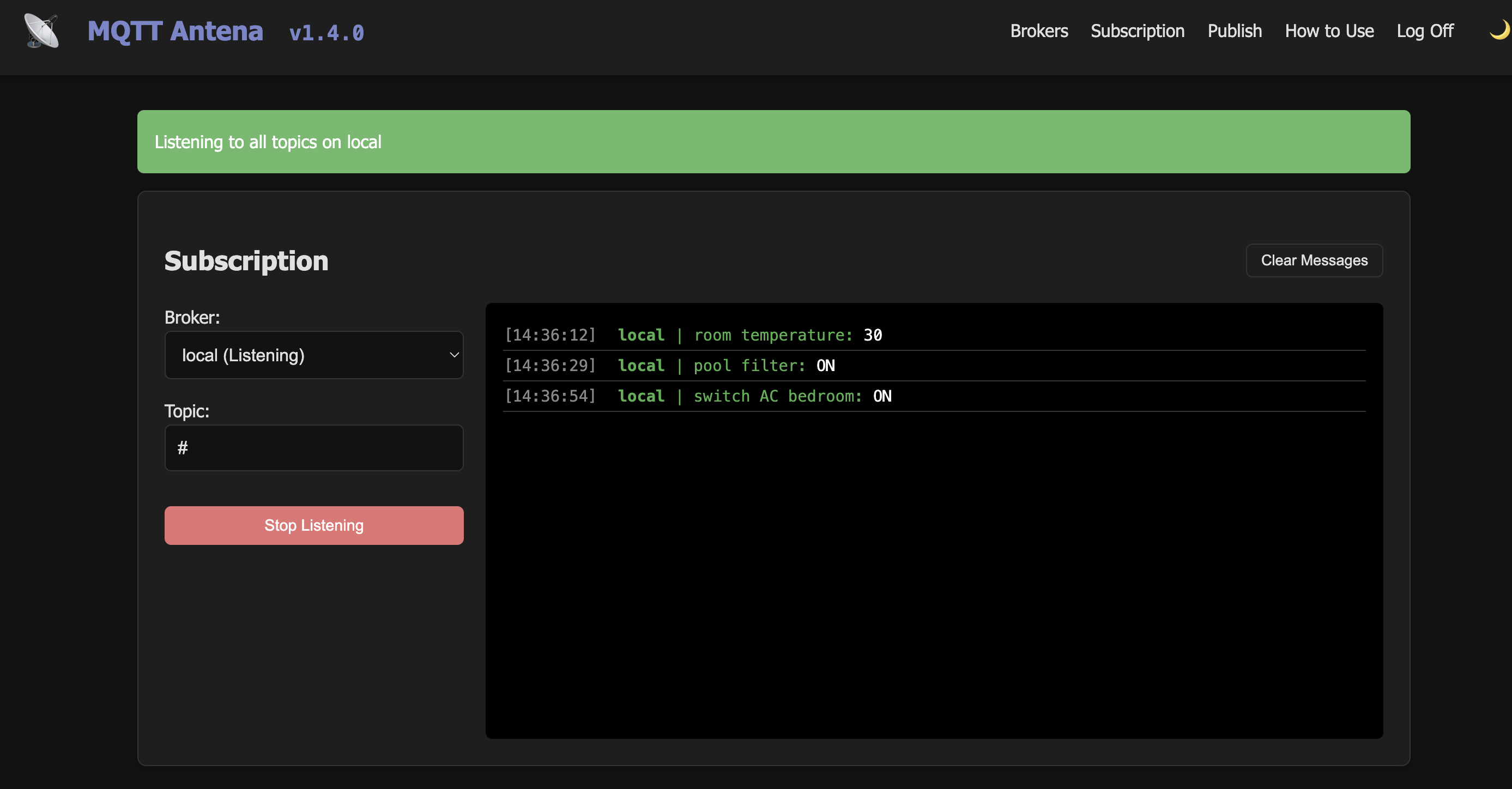The image size is (1512, 789).
Task: Click the satellite dish logo icon
Action: (x=41, y=31)
